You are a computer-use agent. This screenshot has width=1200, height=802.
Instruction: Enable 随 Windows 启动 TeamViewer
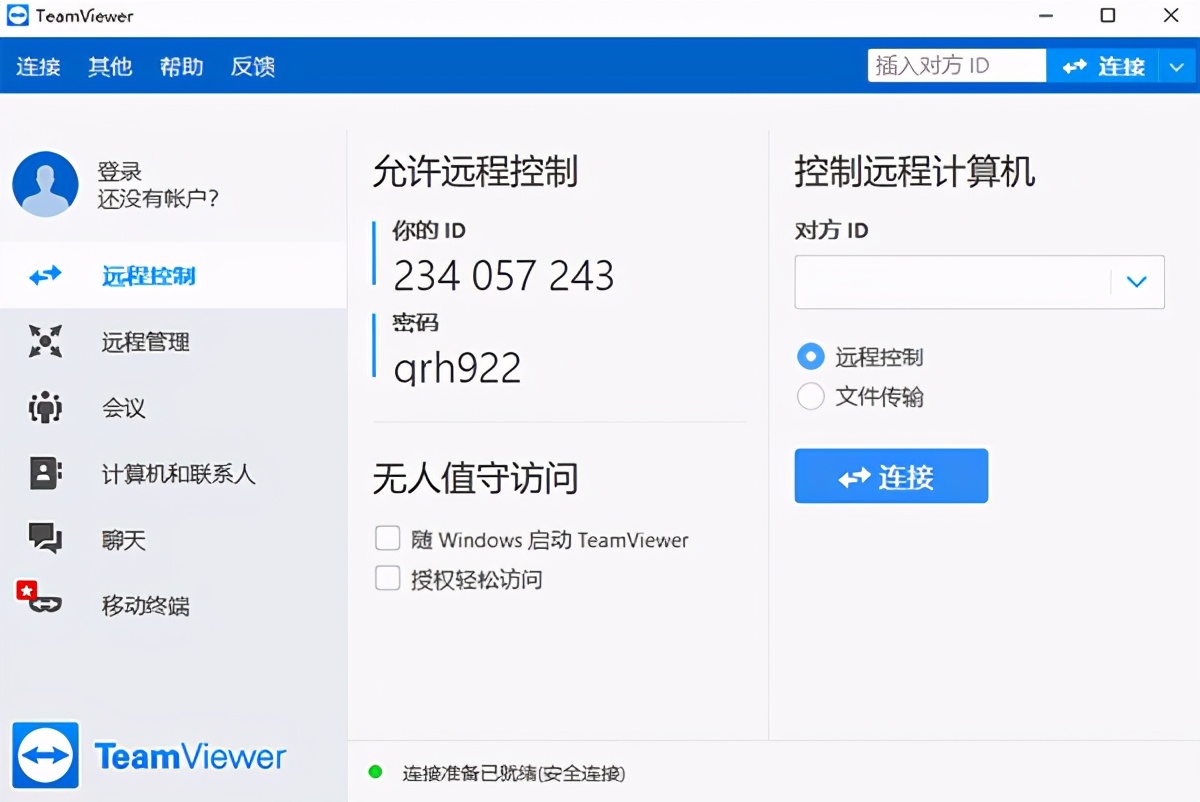point(387,538)
